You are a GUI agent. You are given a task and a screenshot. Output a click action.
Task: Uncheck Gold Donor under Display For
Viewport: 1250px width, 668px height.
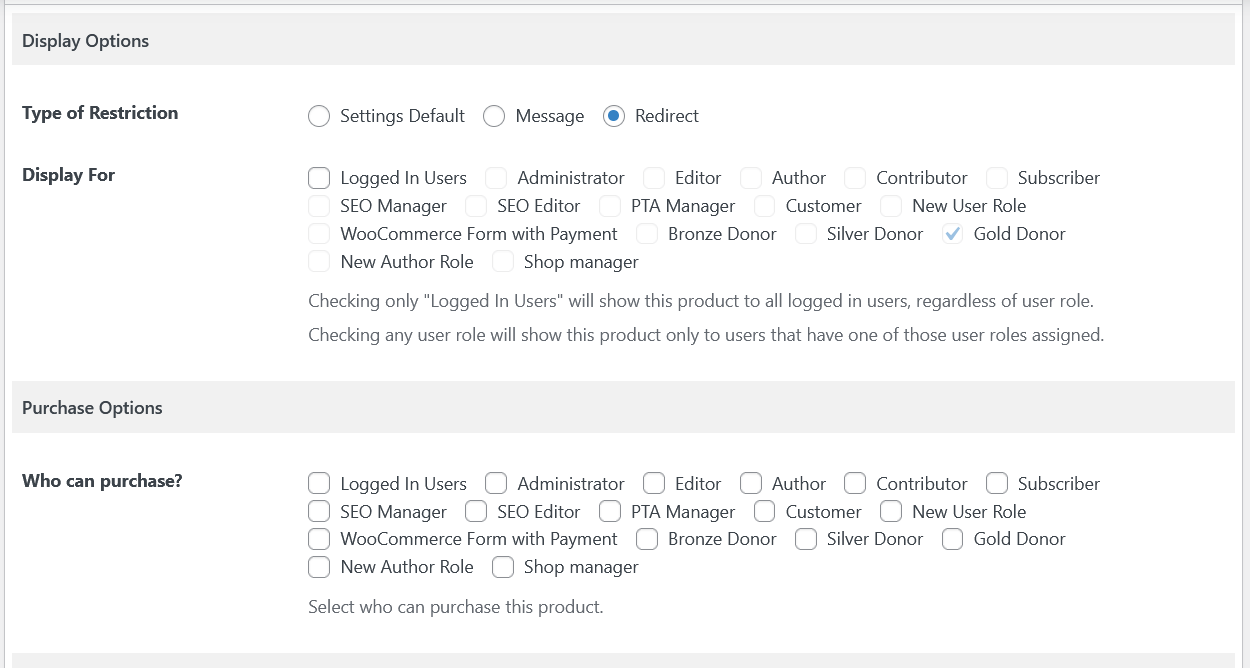tap(953, 234)
